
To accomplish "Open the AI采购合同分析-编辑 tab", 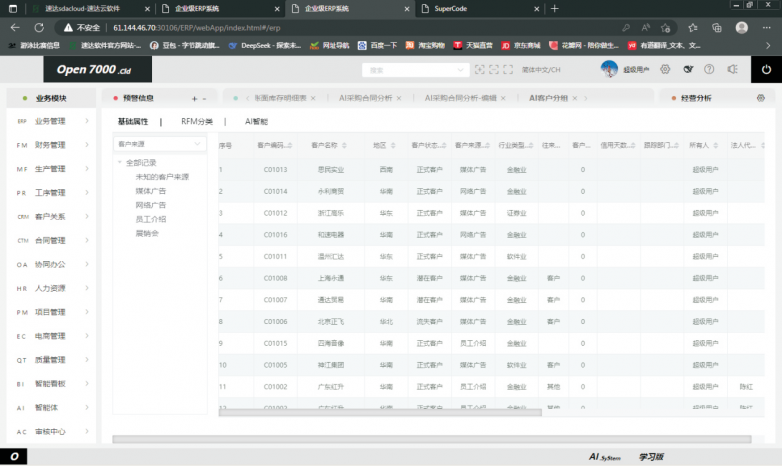I will point(460,98).
